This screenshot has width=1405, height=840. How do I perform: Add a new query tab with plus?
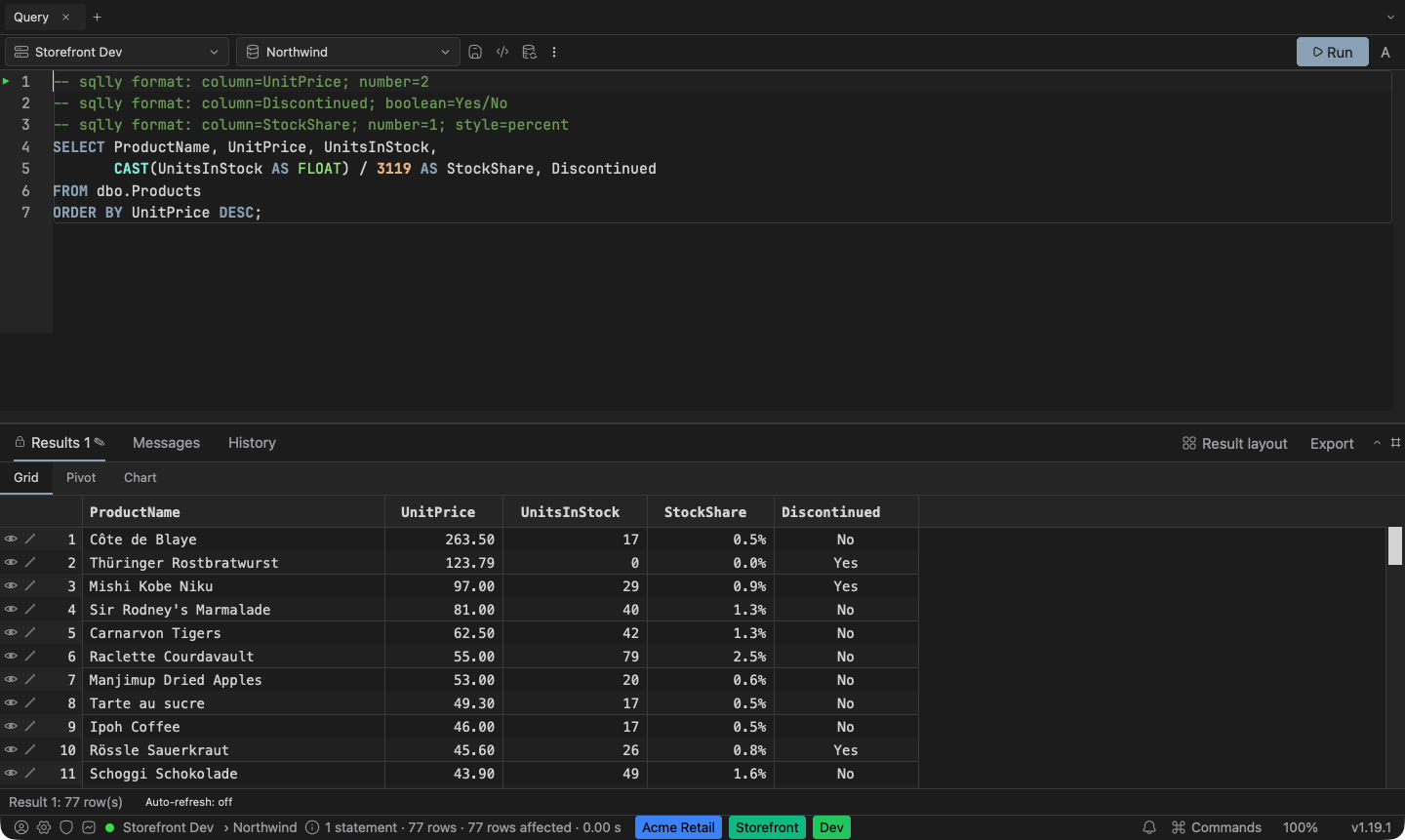pyautogui.click(x=97, y=17)
